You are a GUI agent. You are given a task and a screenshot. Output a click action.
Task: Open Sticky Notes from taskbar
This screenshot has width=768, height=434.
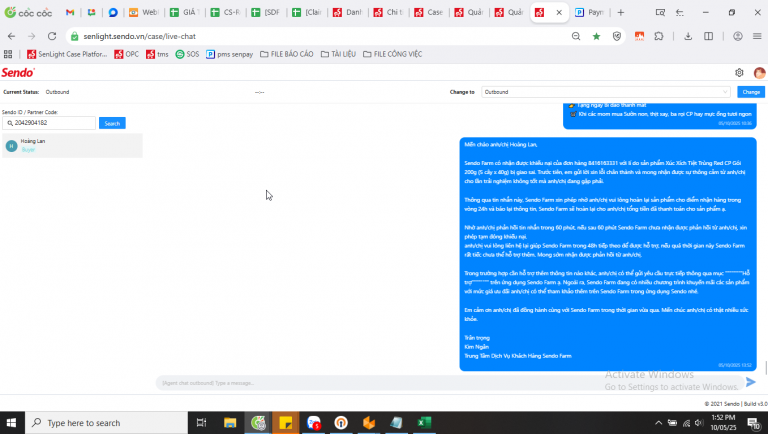tap(286, 423)
